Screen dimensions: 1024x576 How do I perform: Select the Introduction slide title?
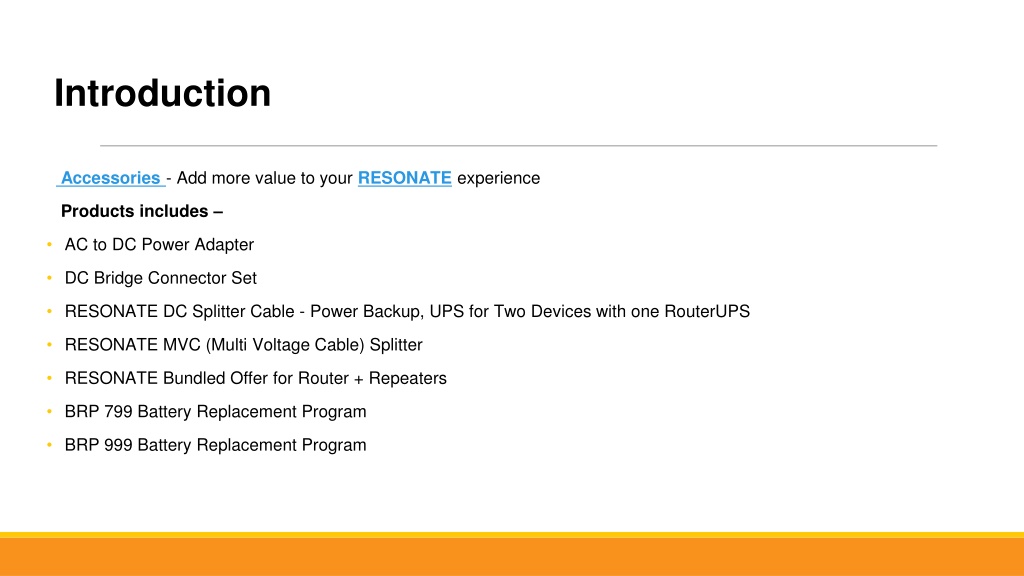(x=162, y=93)
